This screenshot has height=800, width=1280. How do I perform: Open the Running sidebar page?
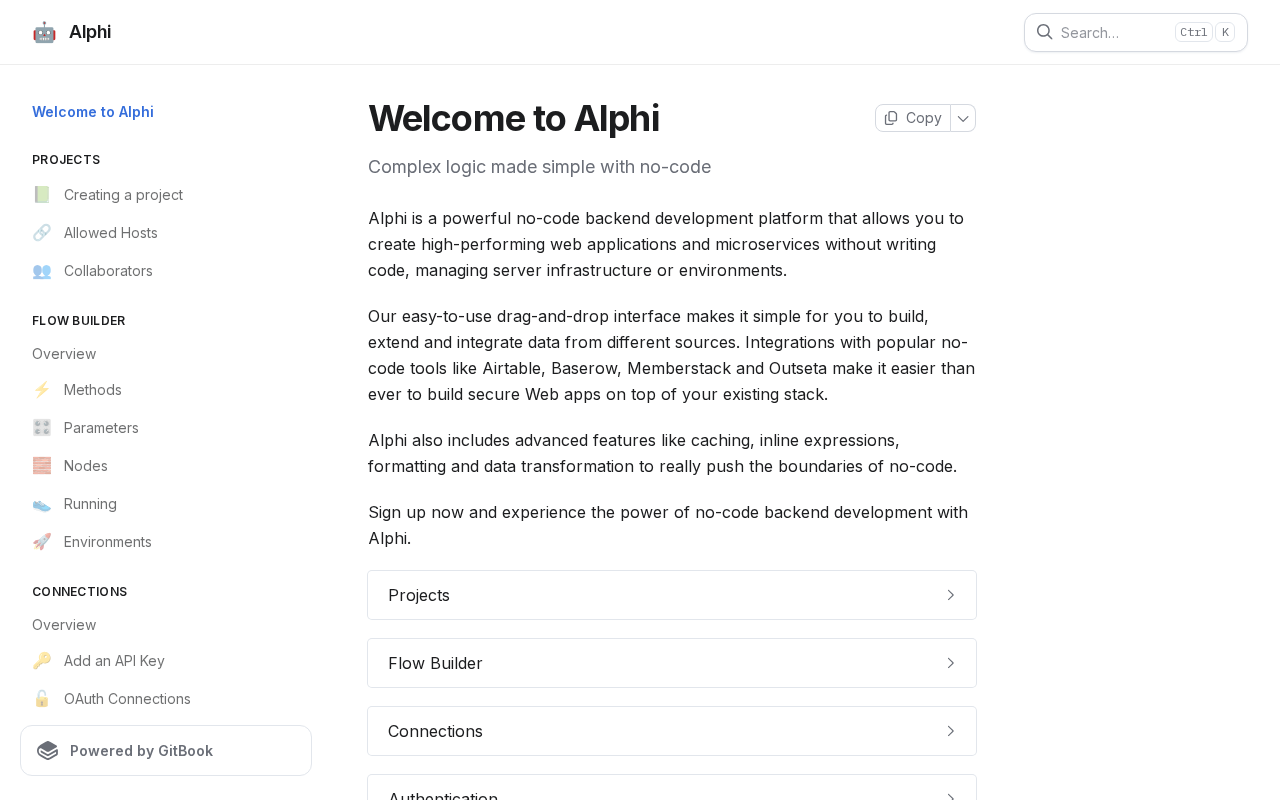tap(90, 504)
